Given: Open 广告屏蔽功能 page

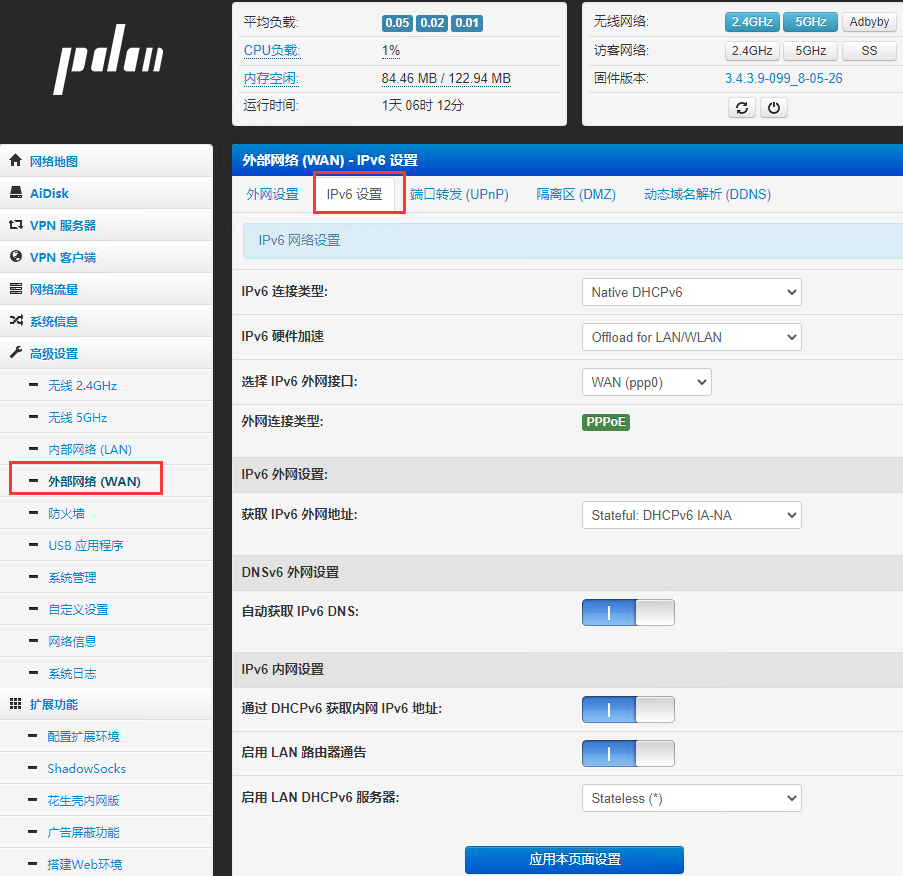Looking at the screenshot, I should click(83, 832).
